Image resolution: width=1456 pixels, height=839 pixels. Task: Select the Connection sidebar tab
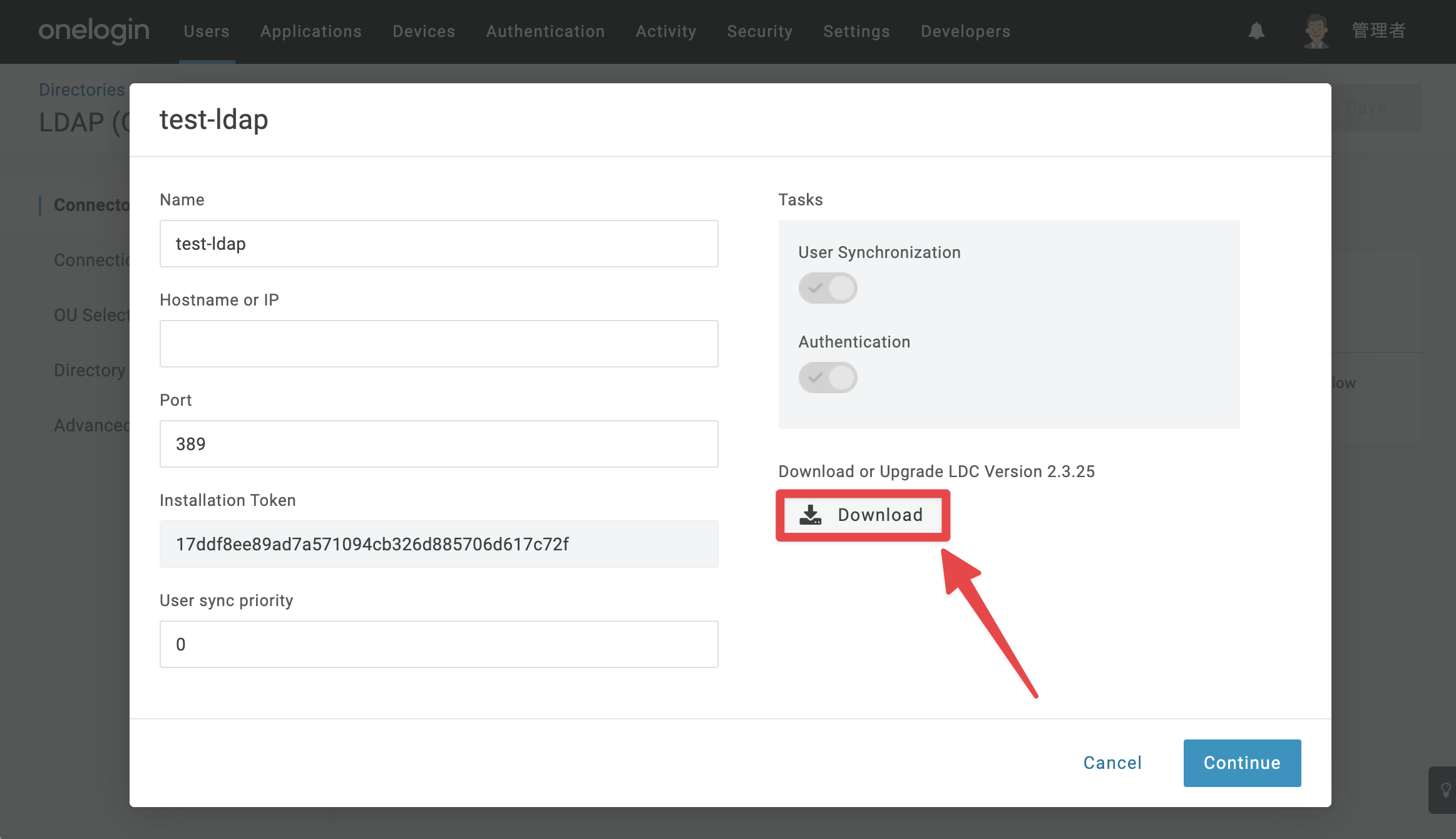click(x=91, y=260)
